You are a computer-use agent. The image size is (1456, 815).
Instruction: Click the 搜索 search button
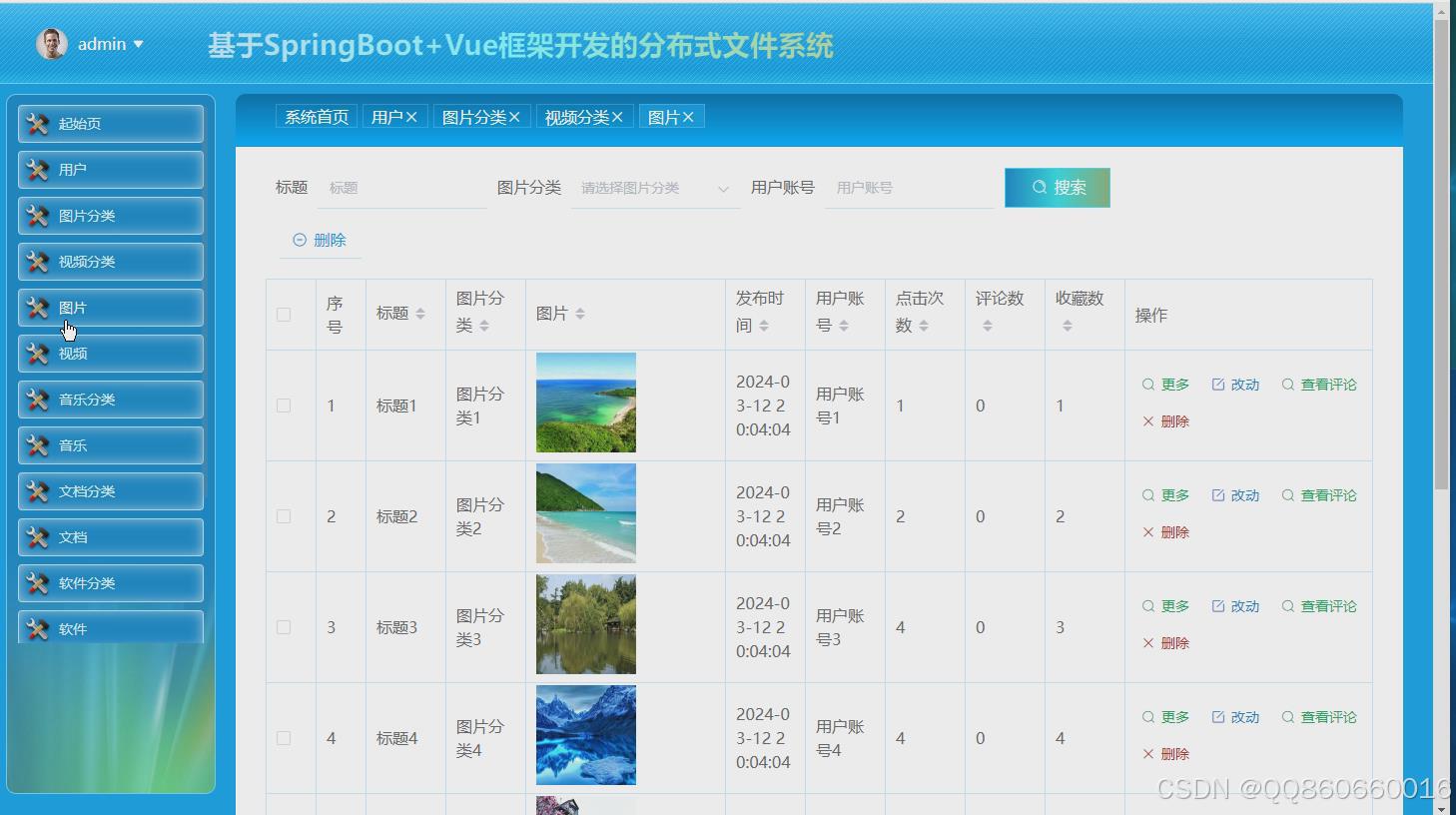(x=1057, y=187)
